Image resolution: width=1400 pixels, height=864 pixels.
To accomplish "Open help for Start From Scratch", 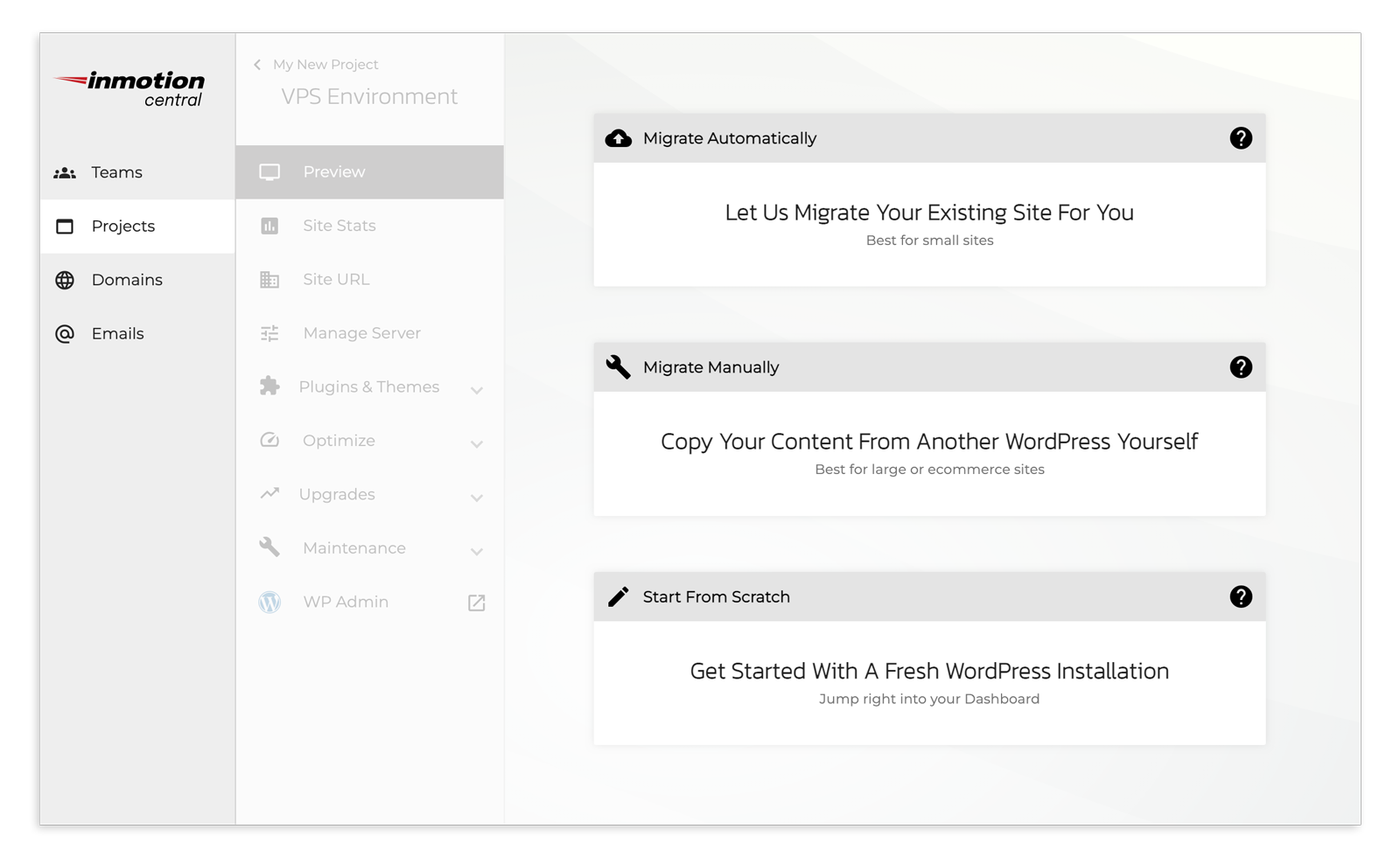I will tap(1241, 596).
